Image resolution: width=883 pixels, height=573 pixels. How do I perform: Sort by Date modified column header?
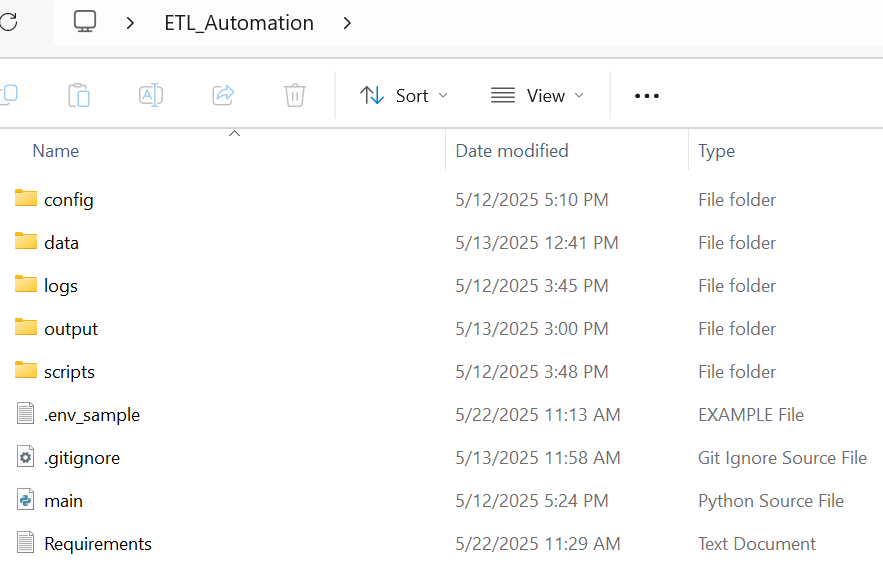(512, 151)
